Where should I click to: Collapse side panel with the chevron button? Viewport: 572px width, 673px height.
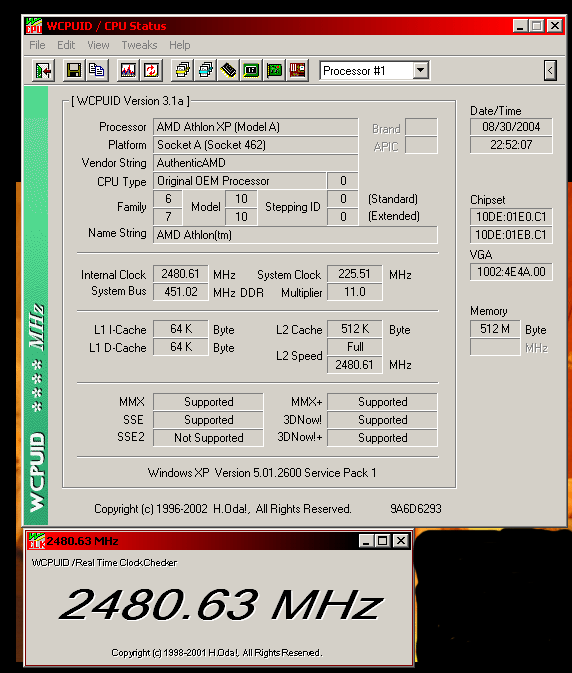[550, 70]
